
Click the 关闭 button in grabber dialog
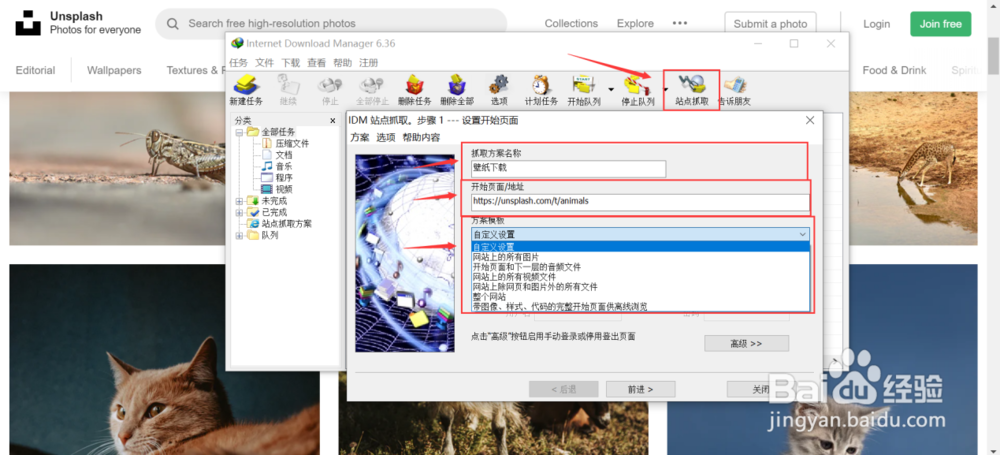(x=761, y=389)
